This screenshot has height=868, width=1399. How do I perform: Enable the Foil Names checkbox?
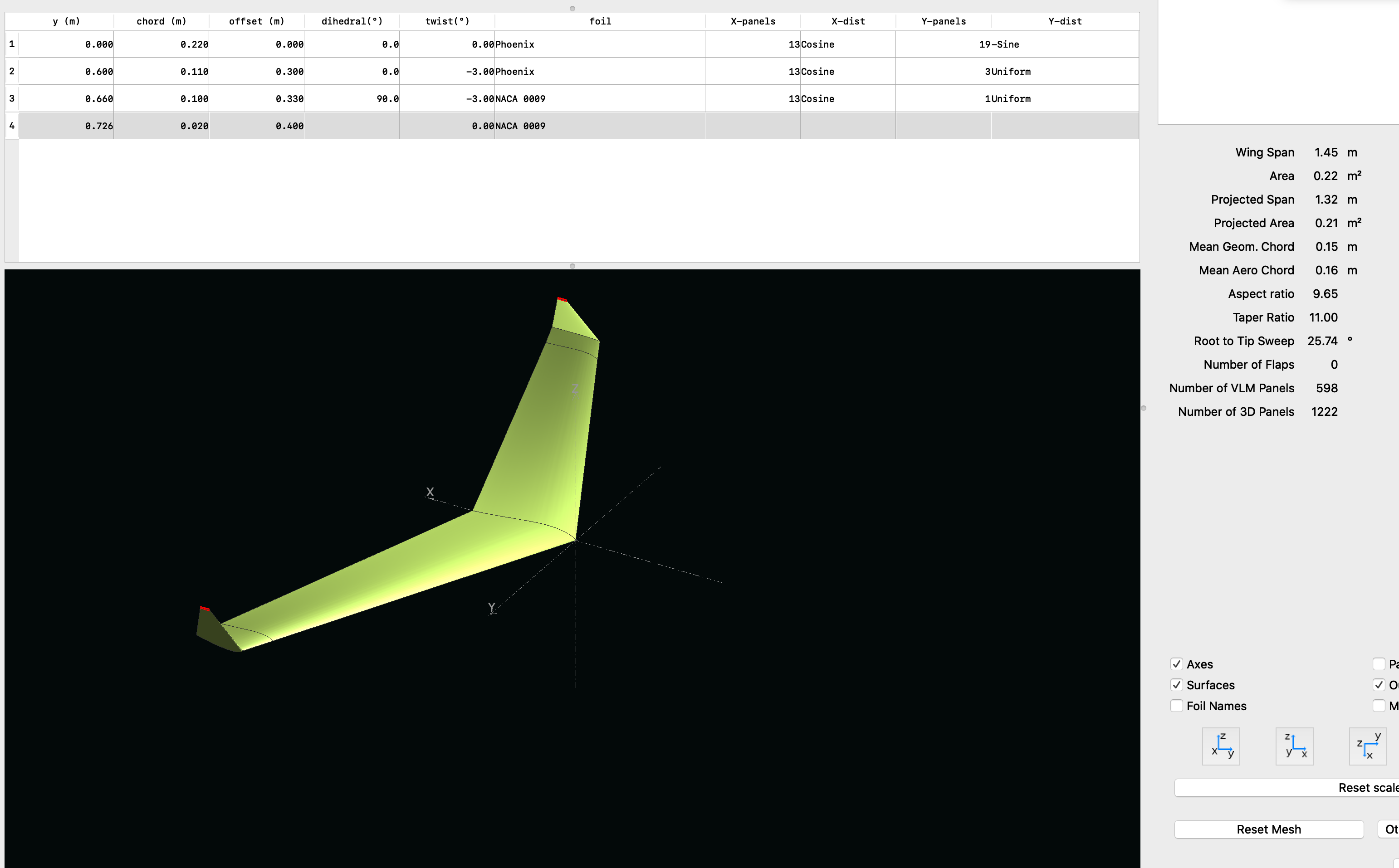[1176, 706]
